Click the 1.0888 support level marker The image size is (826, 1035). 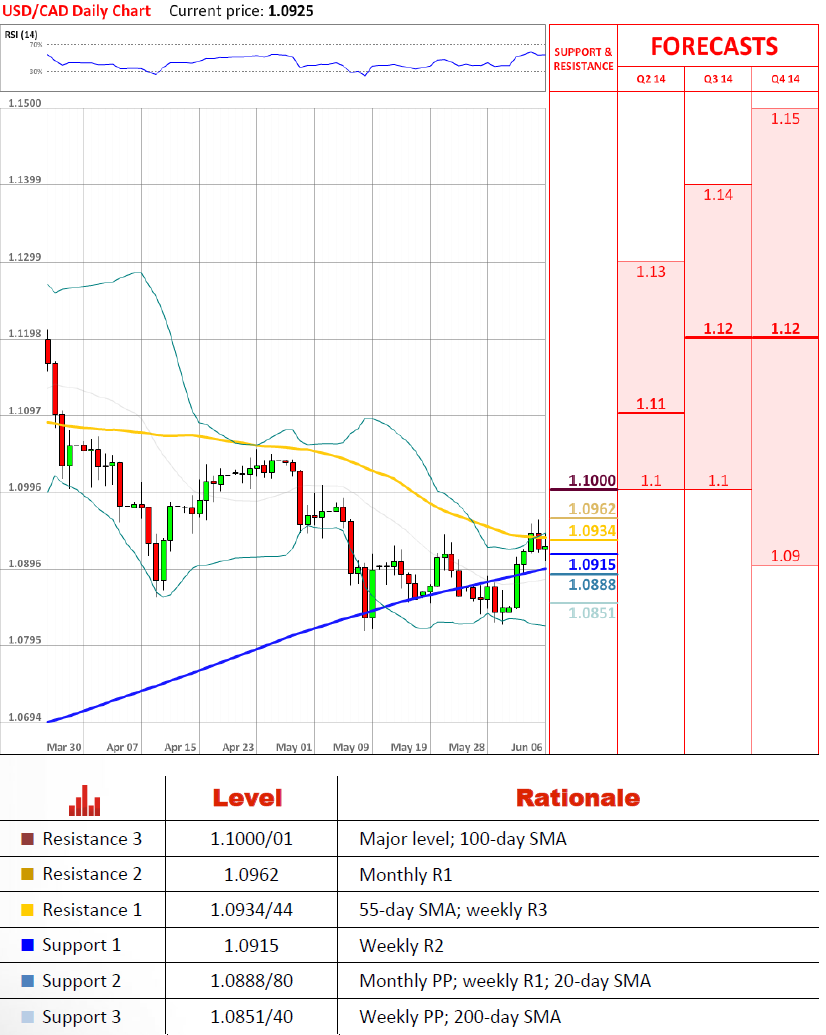(x=592, y=584)
